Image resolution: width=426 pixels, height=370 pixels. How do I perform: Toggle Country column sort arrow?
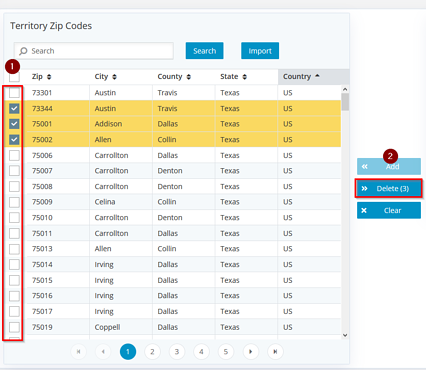[x=317, y=76]
